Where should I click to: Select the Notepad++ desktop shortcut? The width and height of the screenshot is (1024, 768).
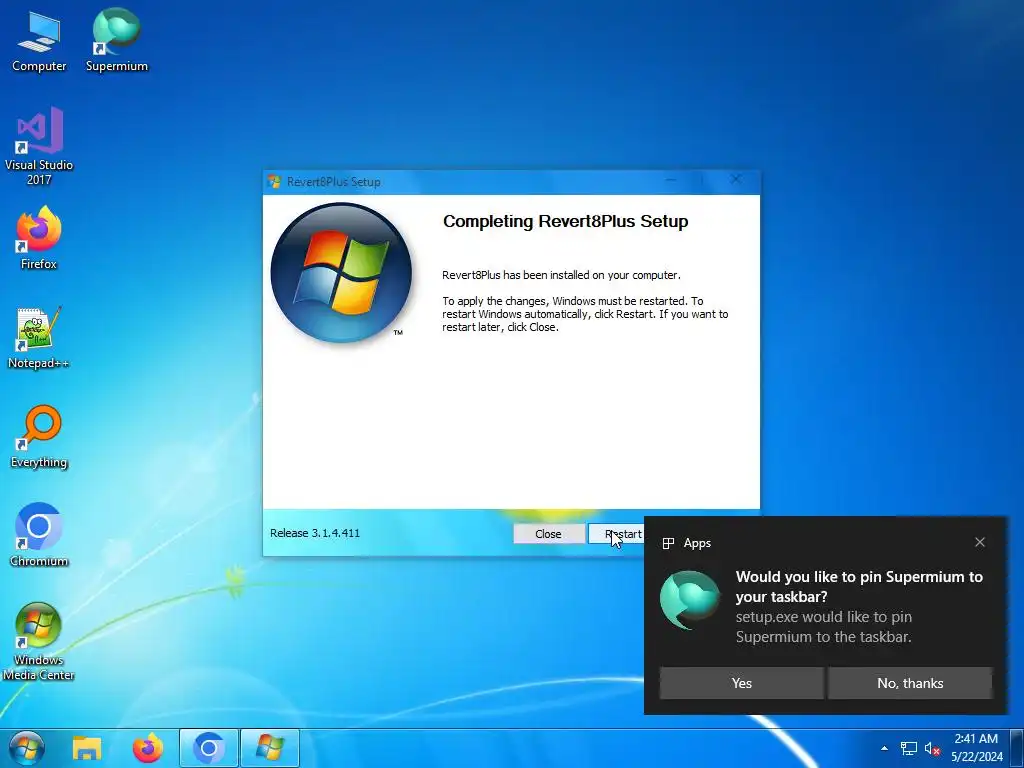(39, 337)
